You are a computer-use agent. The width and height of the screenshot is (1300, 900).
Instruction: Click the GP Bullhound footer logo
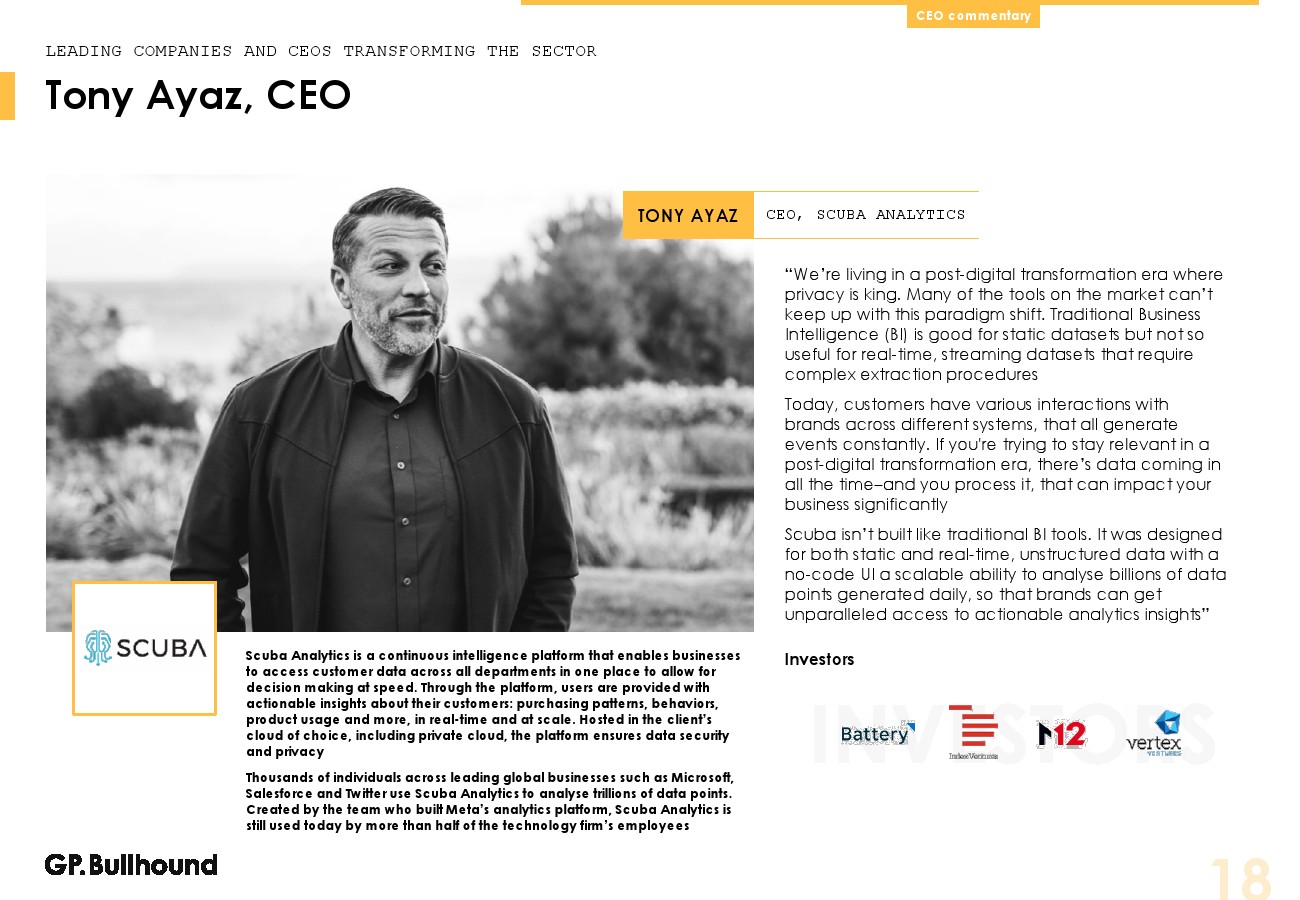tap(131, 865)
